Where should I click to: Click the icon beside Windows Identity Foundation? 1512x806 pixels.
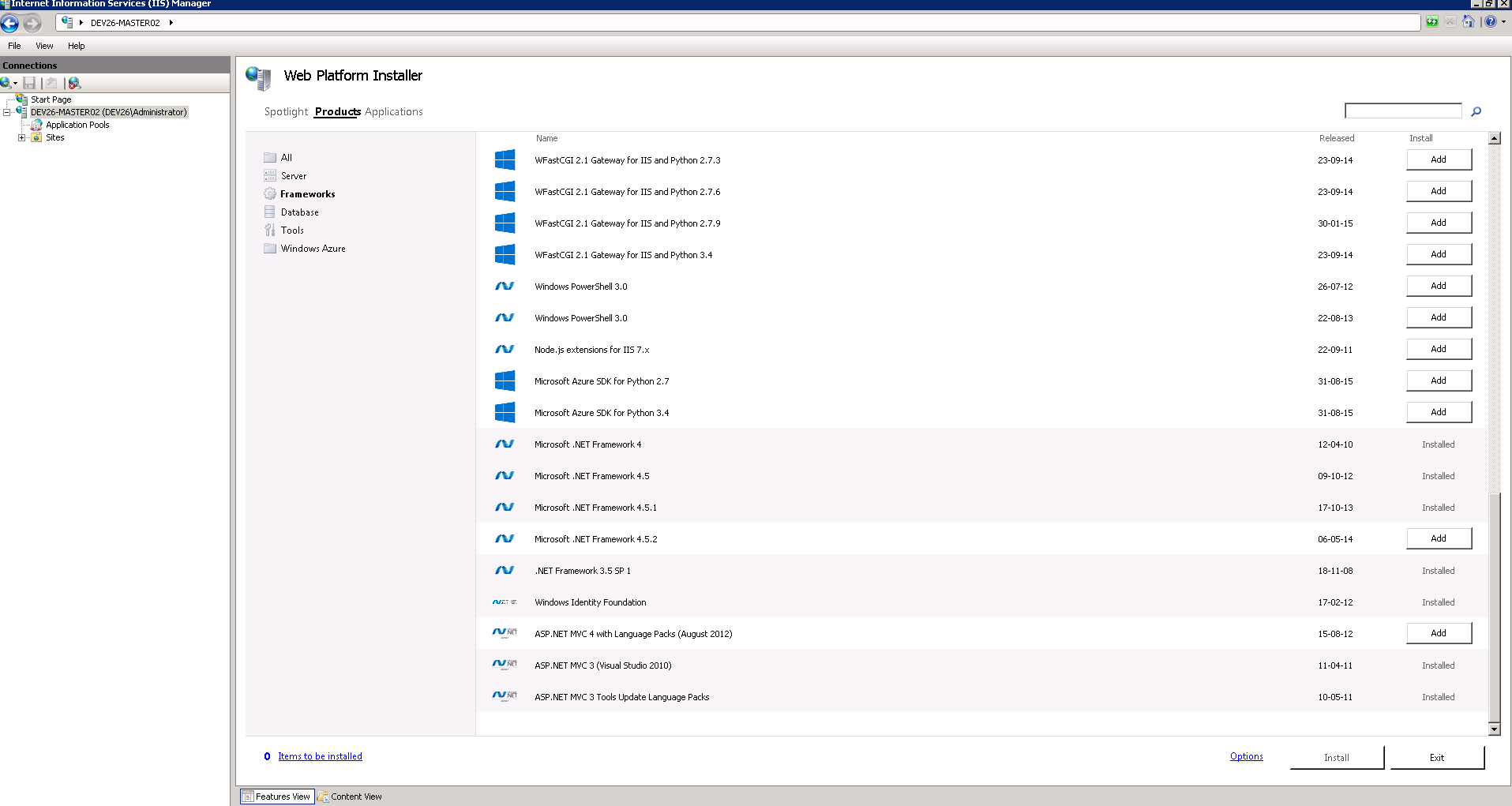(505, 602)
